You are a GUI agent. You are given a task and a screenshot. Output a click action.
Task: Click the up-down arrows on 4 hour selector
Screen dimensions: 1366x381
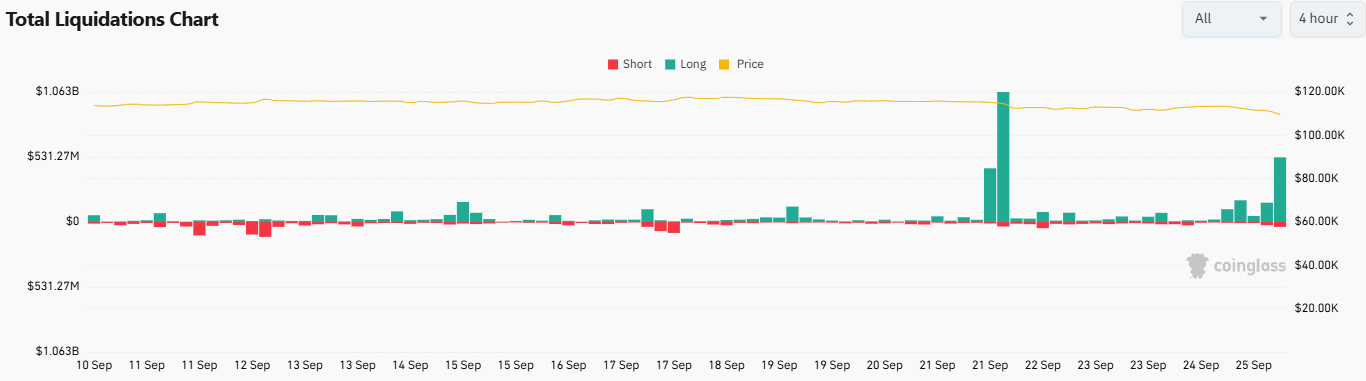tap(1349, 19)
